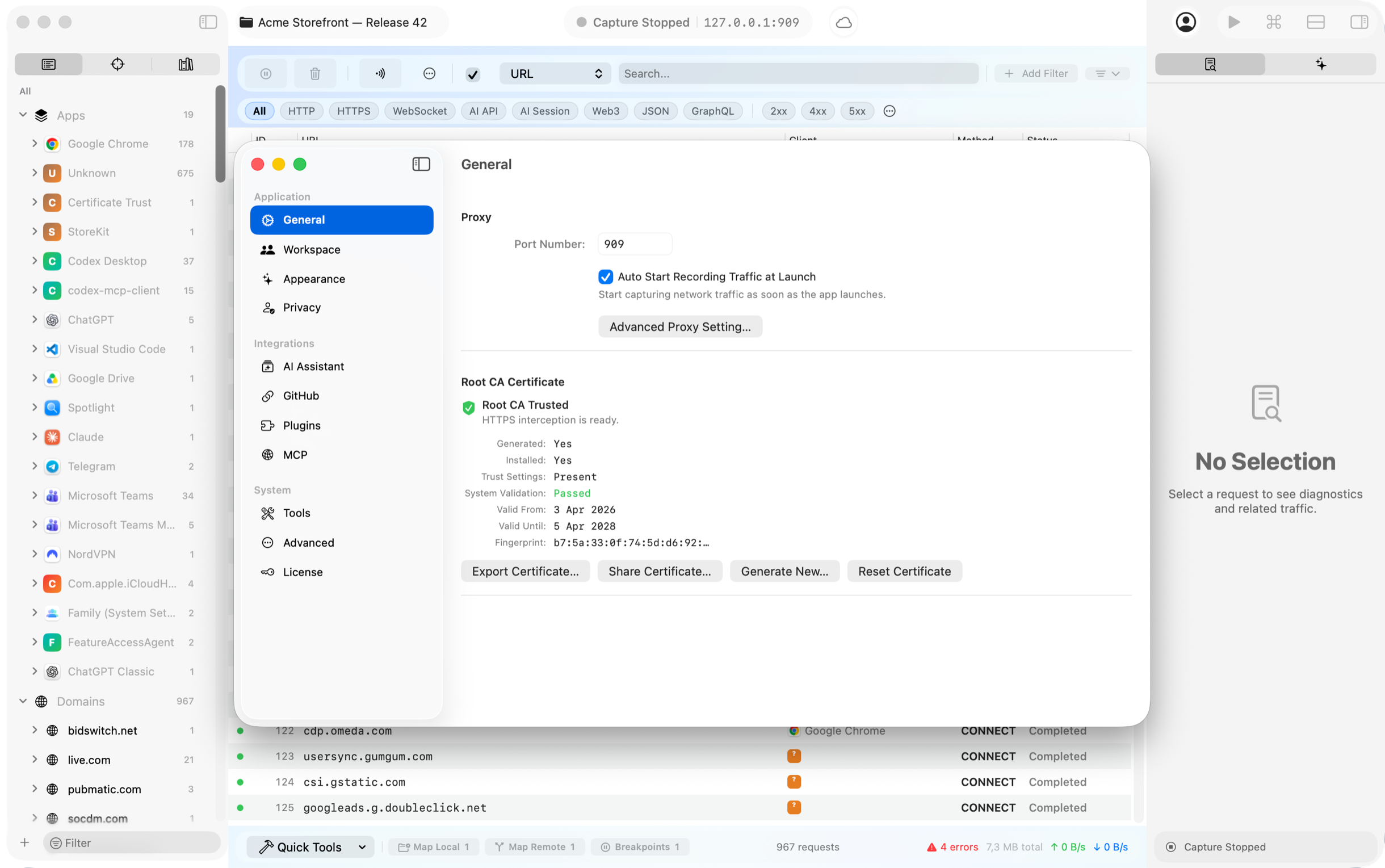The width and height of the screenshot is (1385, 868).
Task: Toggle the WebSocket filter chip
Action: pyautogui.click(x=419, y=111)
